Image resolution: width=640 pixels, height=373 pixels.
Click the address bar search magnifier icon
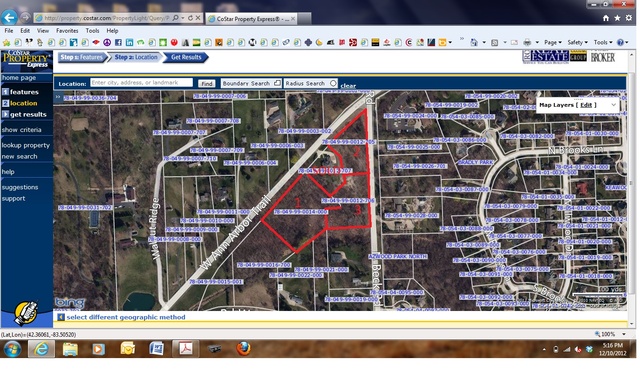pos(176,18)
